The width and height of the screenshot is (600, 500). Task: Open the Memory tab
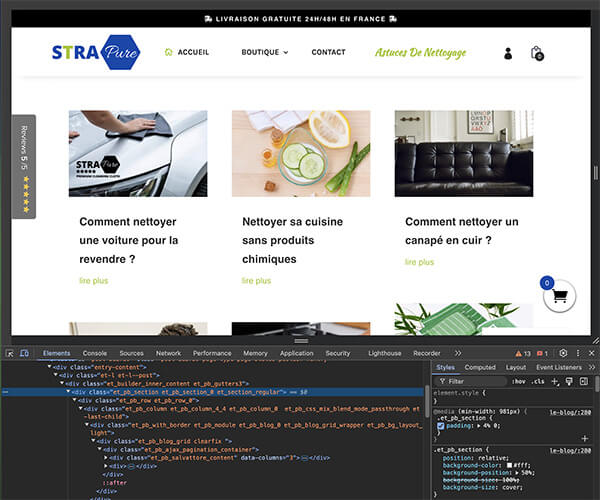[x=255, y=353]
